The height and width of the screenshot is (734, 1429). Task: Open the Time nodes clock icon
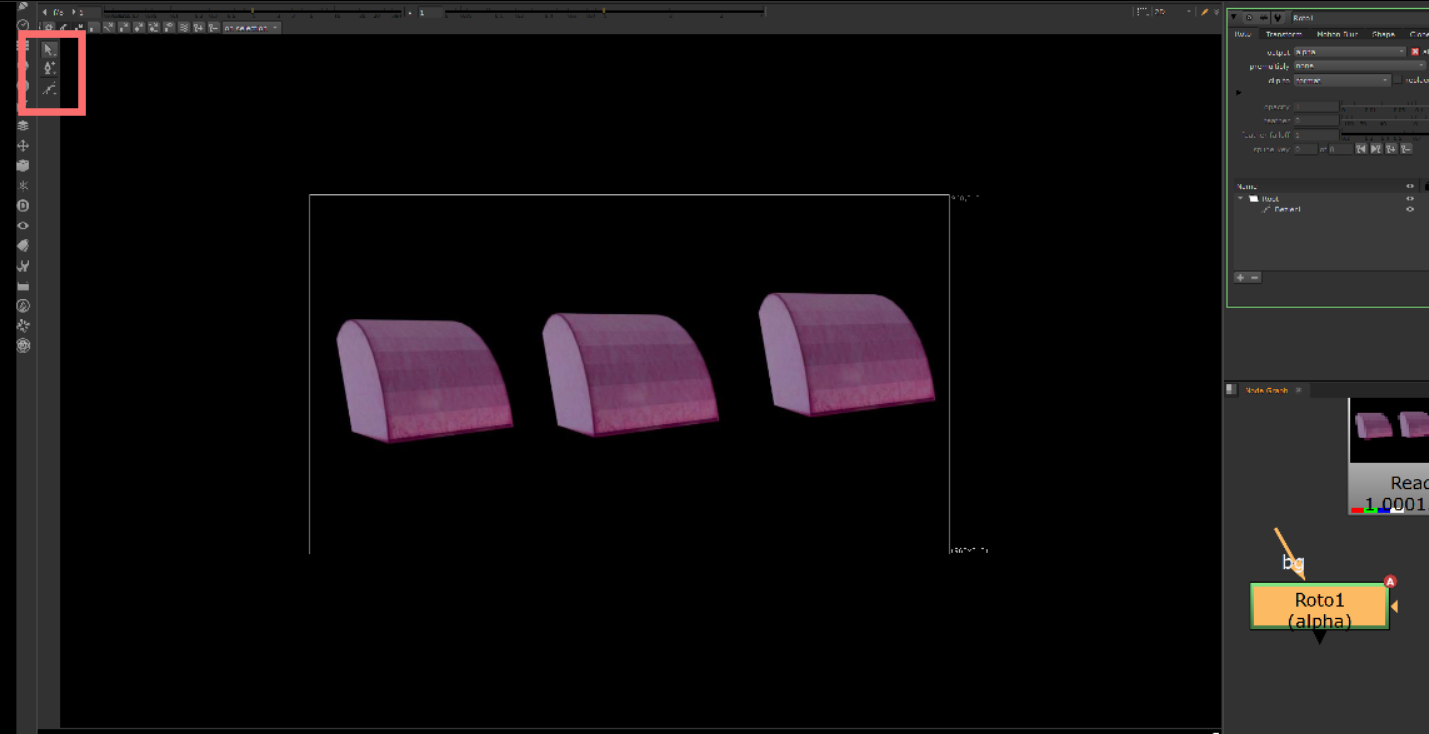pyautogui.click(x=22, y=24)
